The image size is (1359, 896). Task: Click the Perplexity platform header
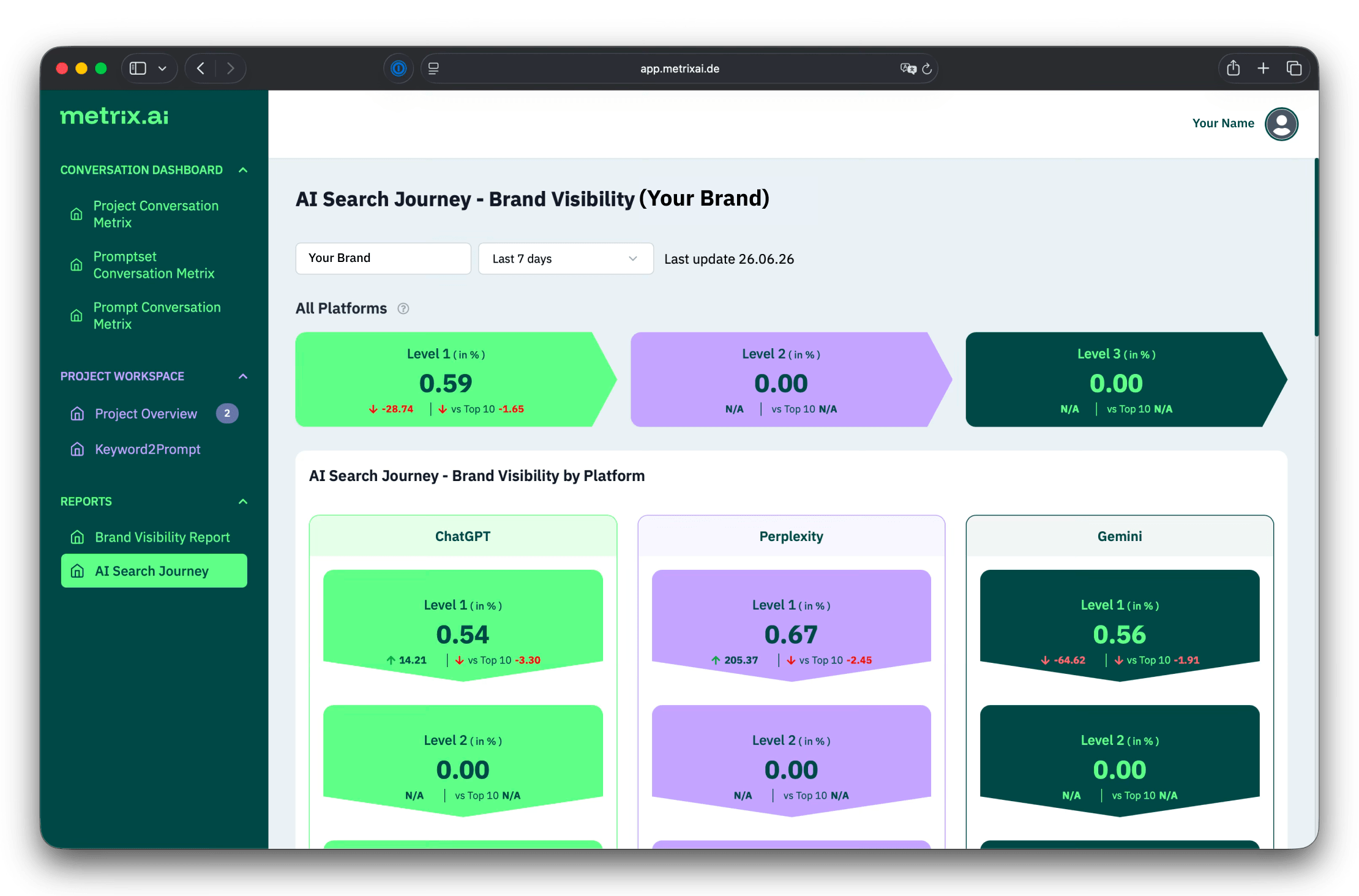792,536
